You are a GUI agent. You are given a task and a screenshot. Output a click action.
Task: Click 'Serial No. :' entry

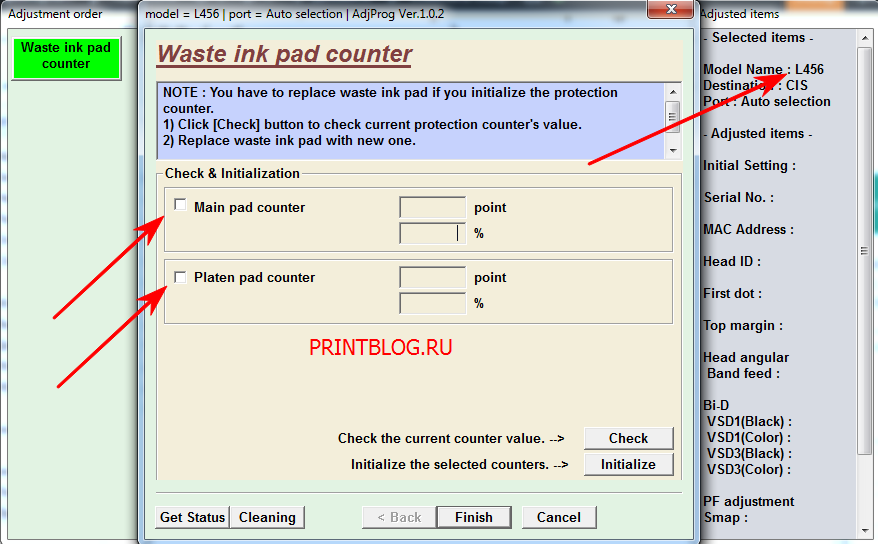click(x=739, y=198)
